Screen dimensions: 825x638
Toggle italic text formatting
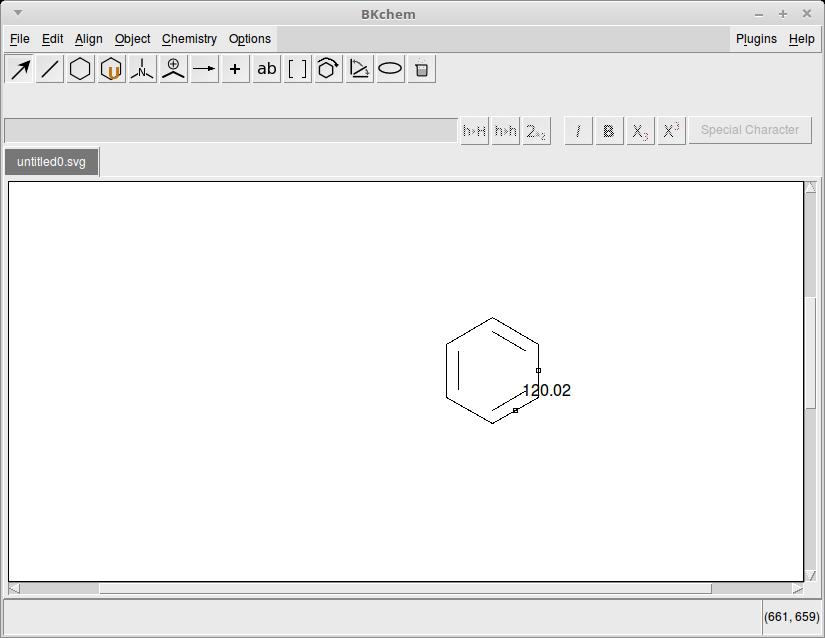pos(578,130)
